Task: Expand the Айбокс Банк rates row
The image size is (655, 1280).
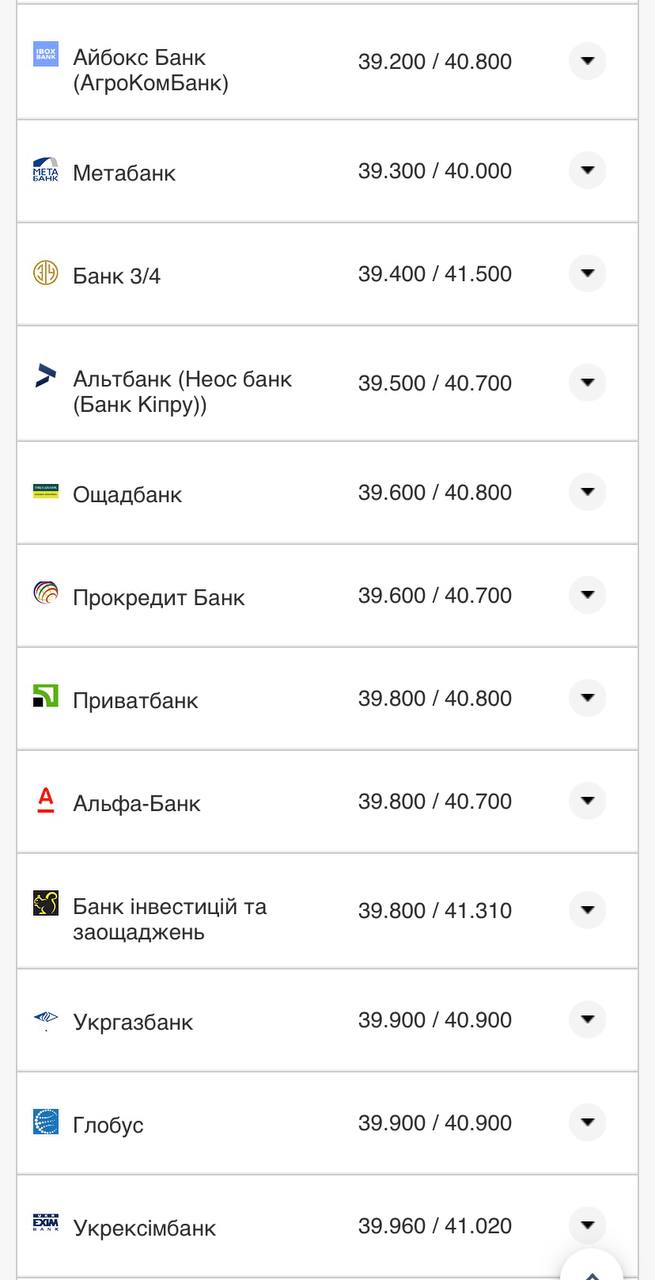Action: pos(587,61)
